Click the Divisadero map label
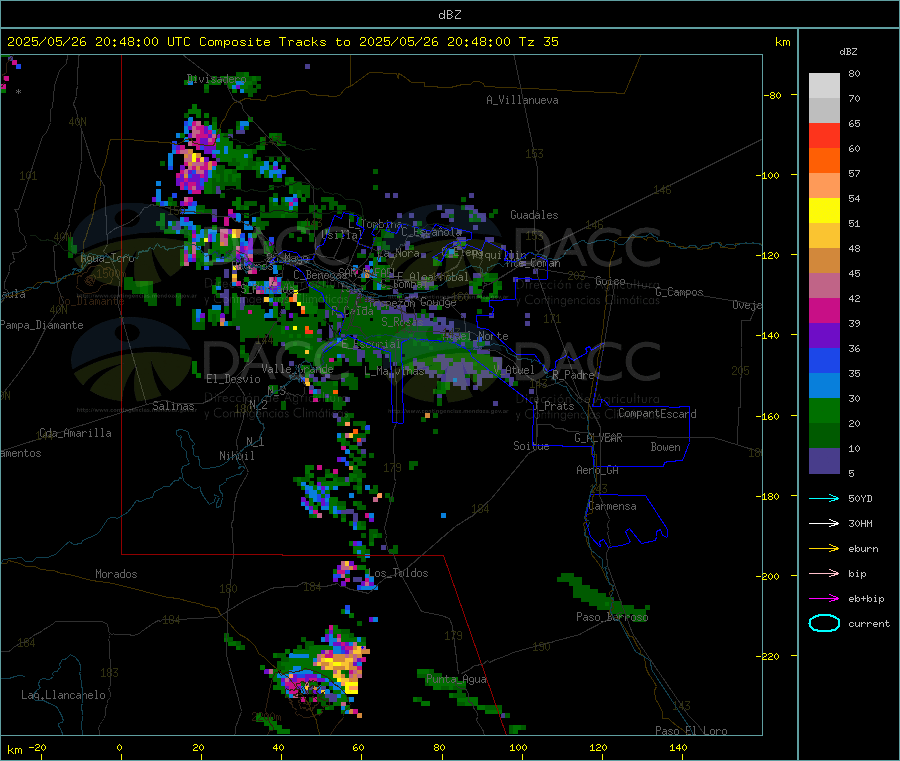Image resolution: width=900 pixels, height=761 pixels. point(216,79)
